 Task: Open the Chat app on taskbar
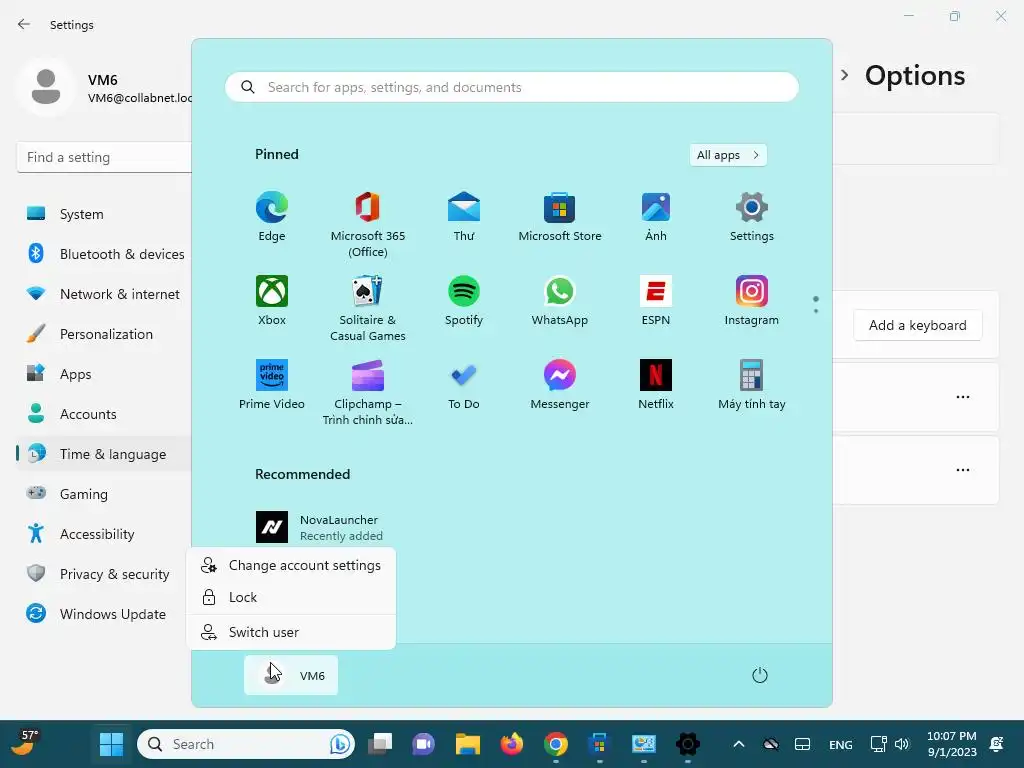pyautogui.click(x=423, y=744)
